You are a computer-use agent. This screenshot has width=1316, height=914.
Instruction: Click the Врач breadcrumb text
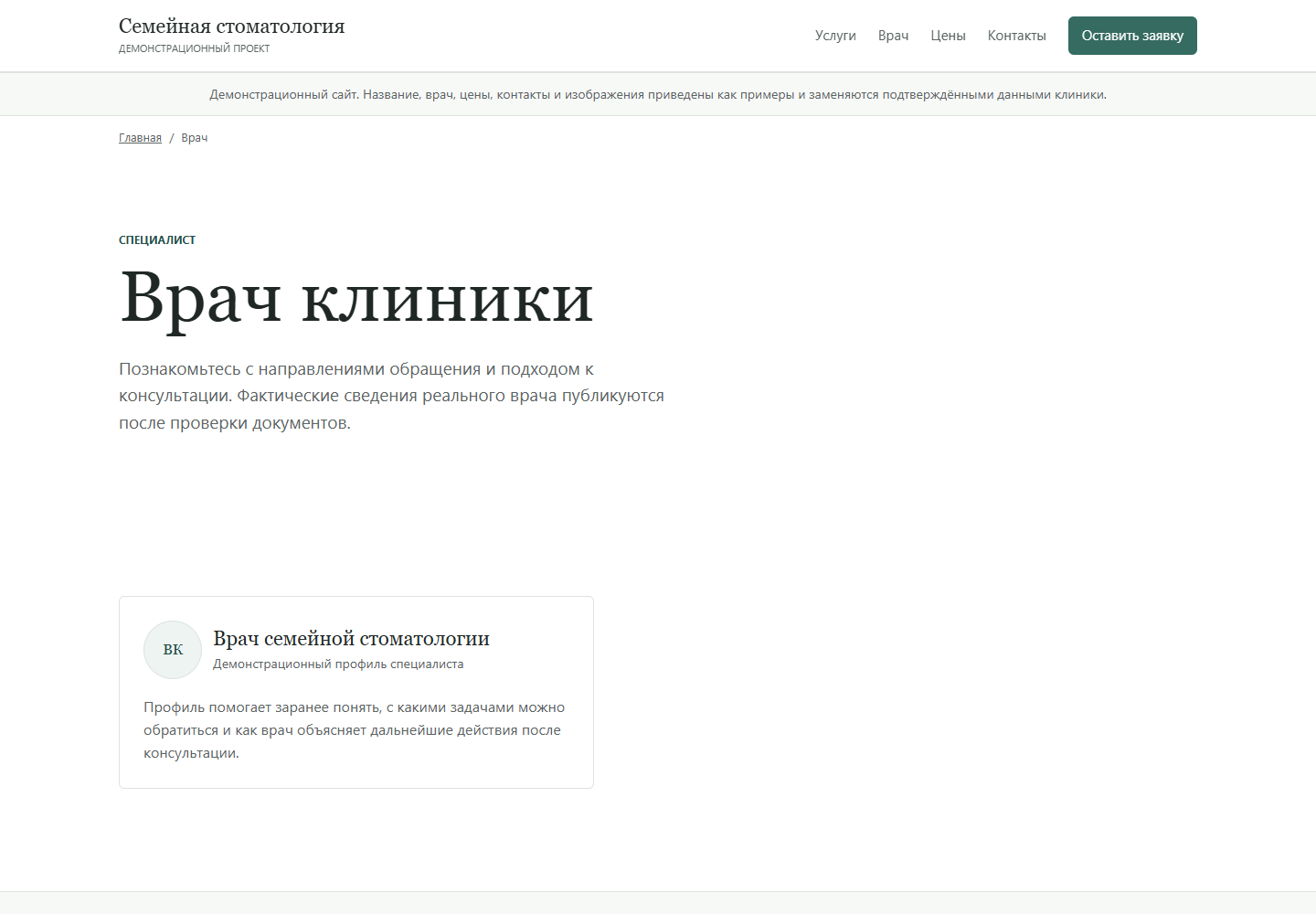[x=195, y=138]
